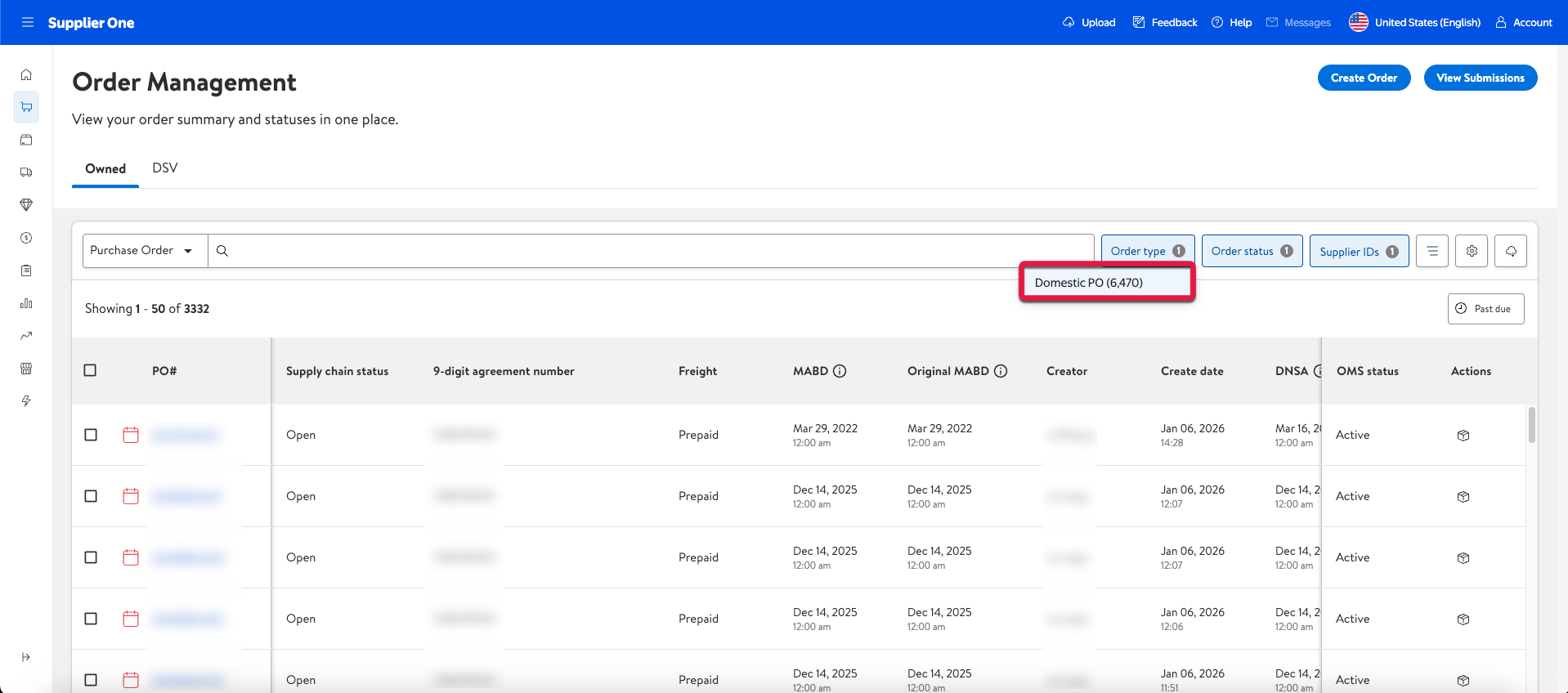Click the download icon beside the gear

pos(1511,251)
